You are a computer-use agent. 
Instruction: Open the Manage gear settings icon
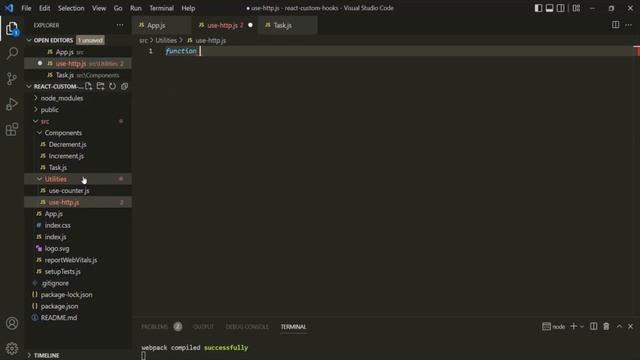point(12,348)
